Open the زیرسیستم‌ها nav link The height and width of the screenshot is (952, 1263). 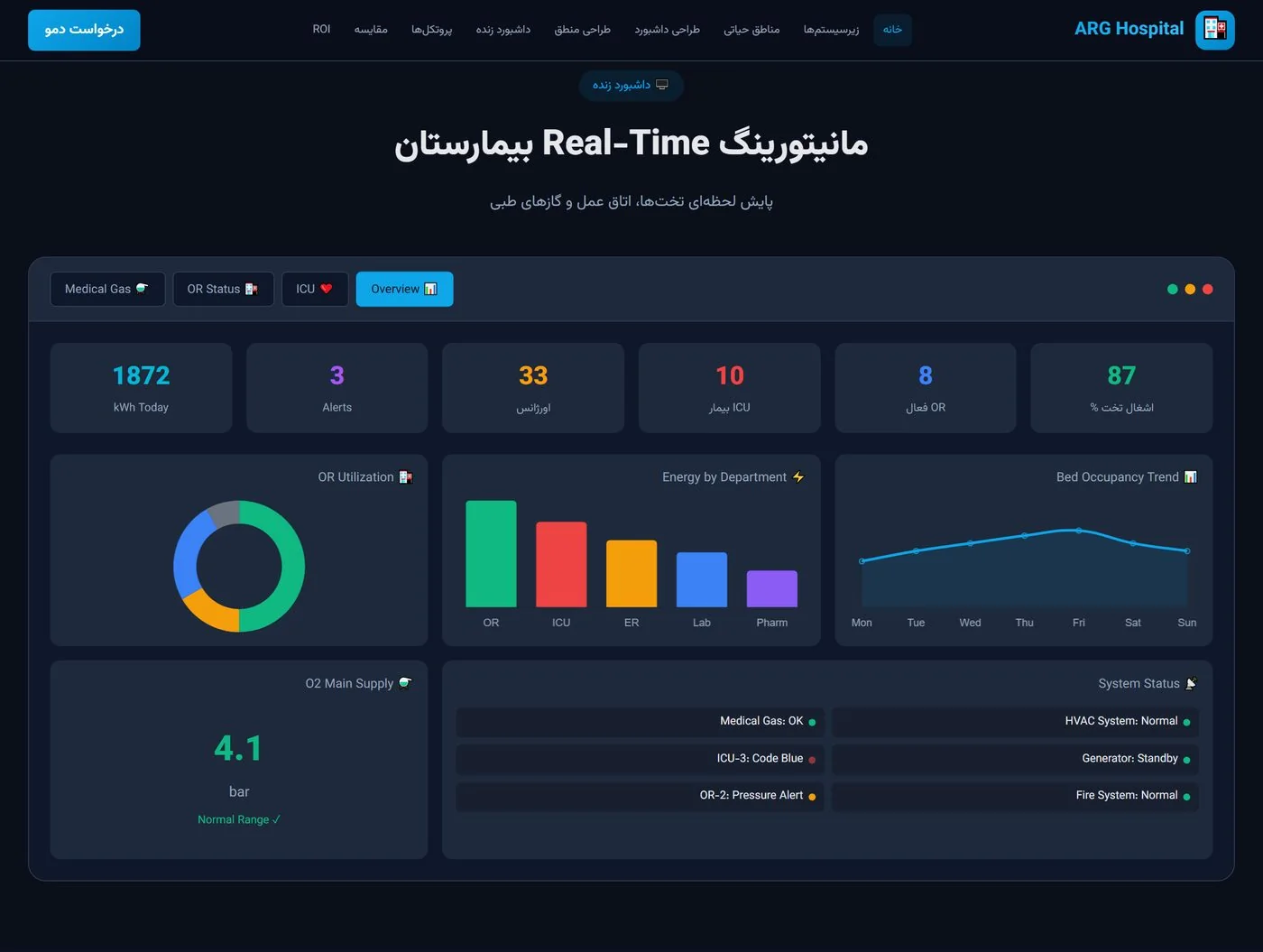(x=831, y=30)
